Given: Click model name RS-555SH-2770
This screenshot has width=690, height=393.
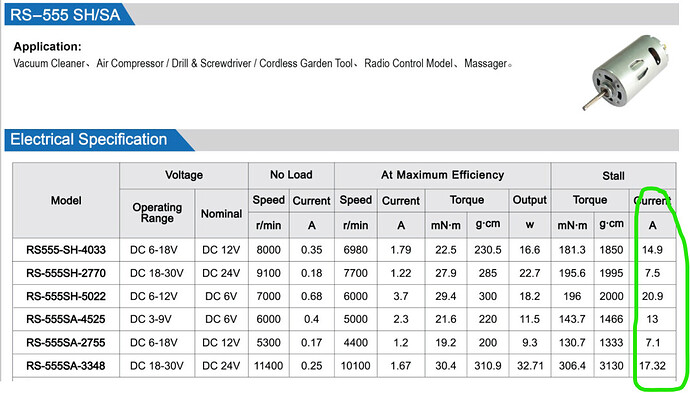Looking at the screenshot, I should (66, 273).
